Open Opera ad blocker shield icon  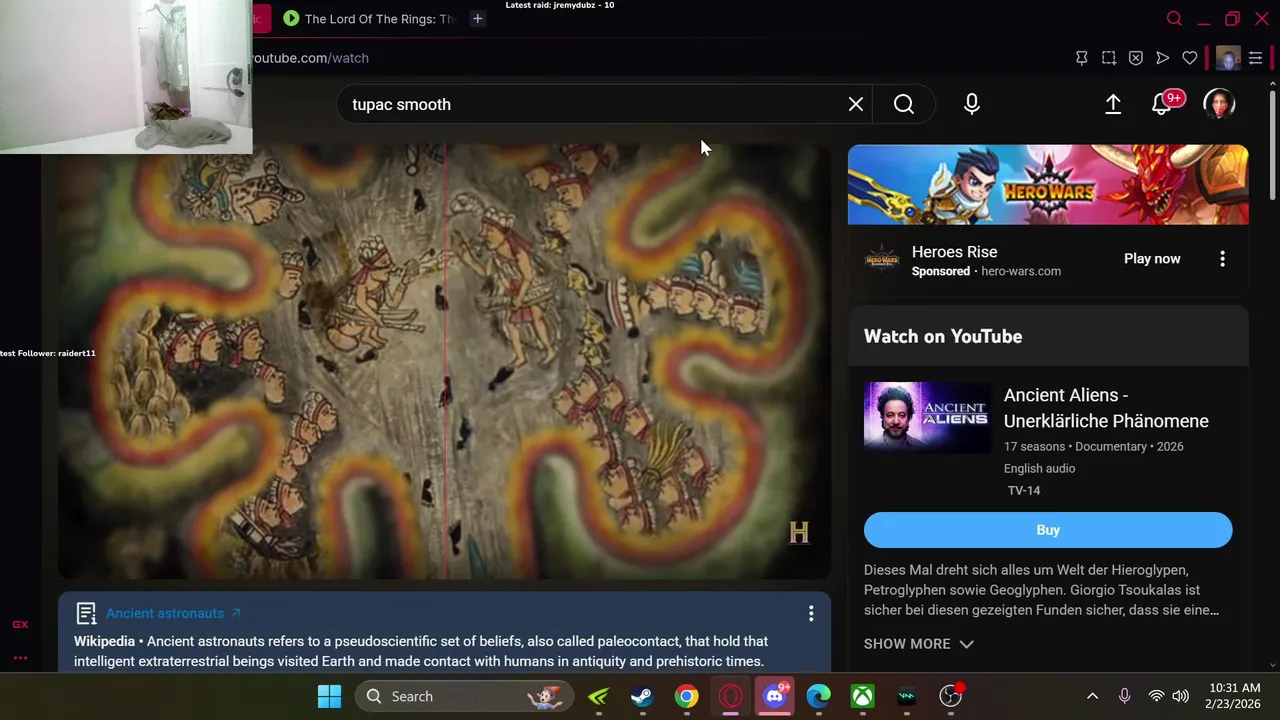tap(1136, 58)
